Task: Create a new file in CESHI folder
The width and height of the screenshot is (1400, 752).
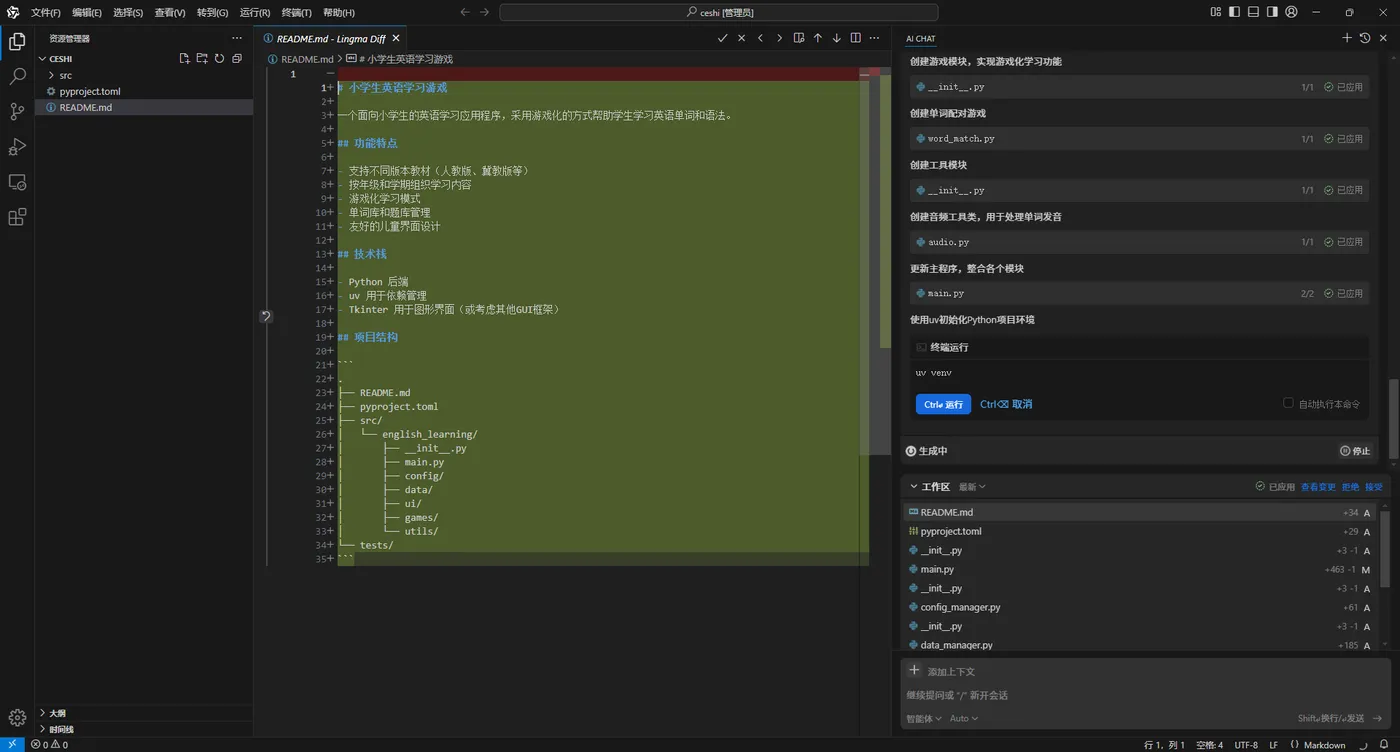Action: coord(184,59)
